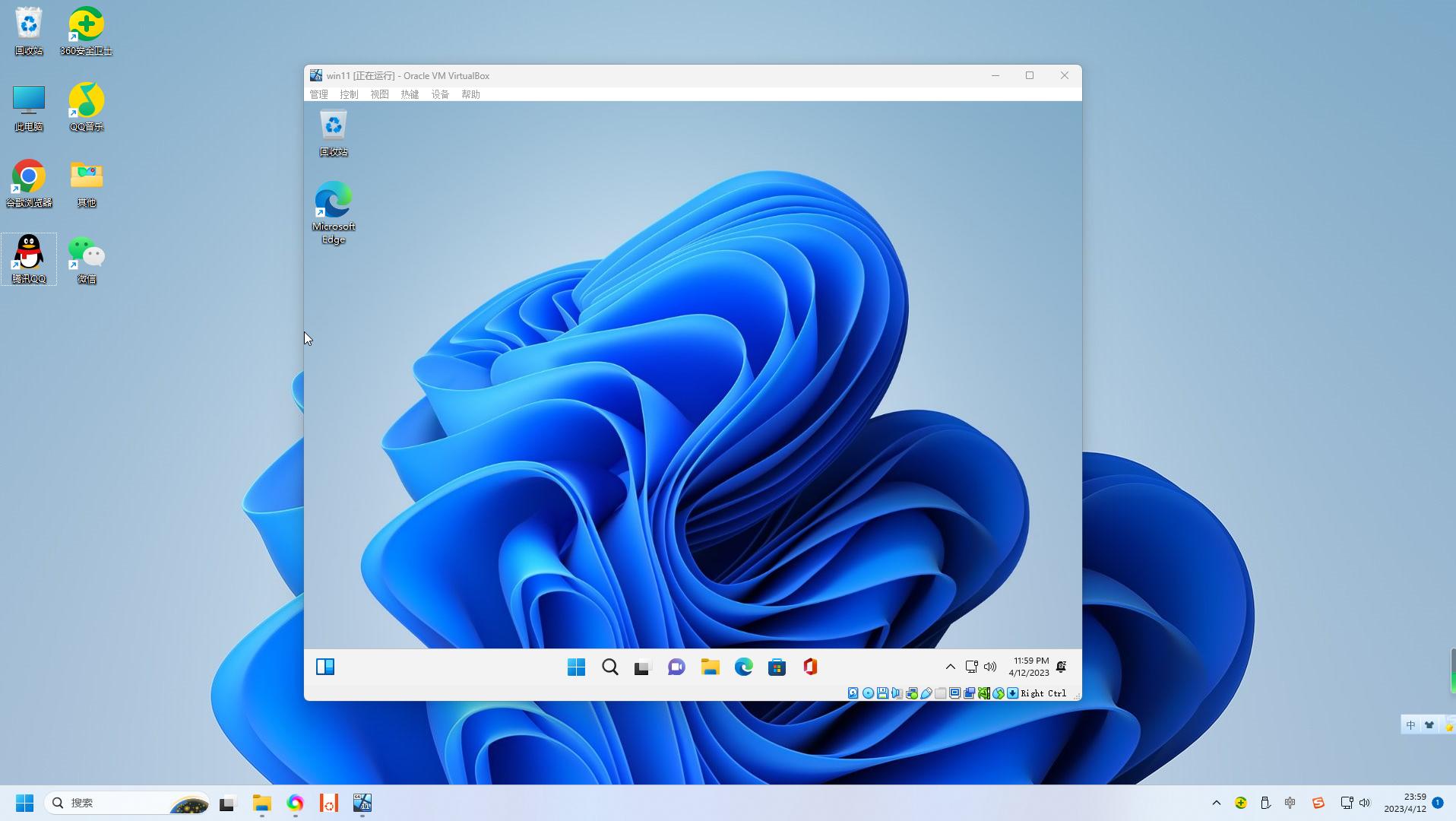Expand the host taskbar hidden icons chevron
1456x821 pixels.
(x=1216, y=803)
